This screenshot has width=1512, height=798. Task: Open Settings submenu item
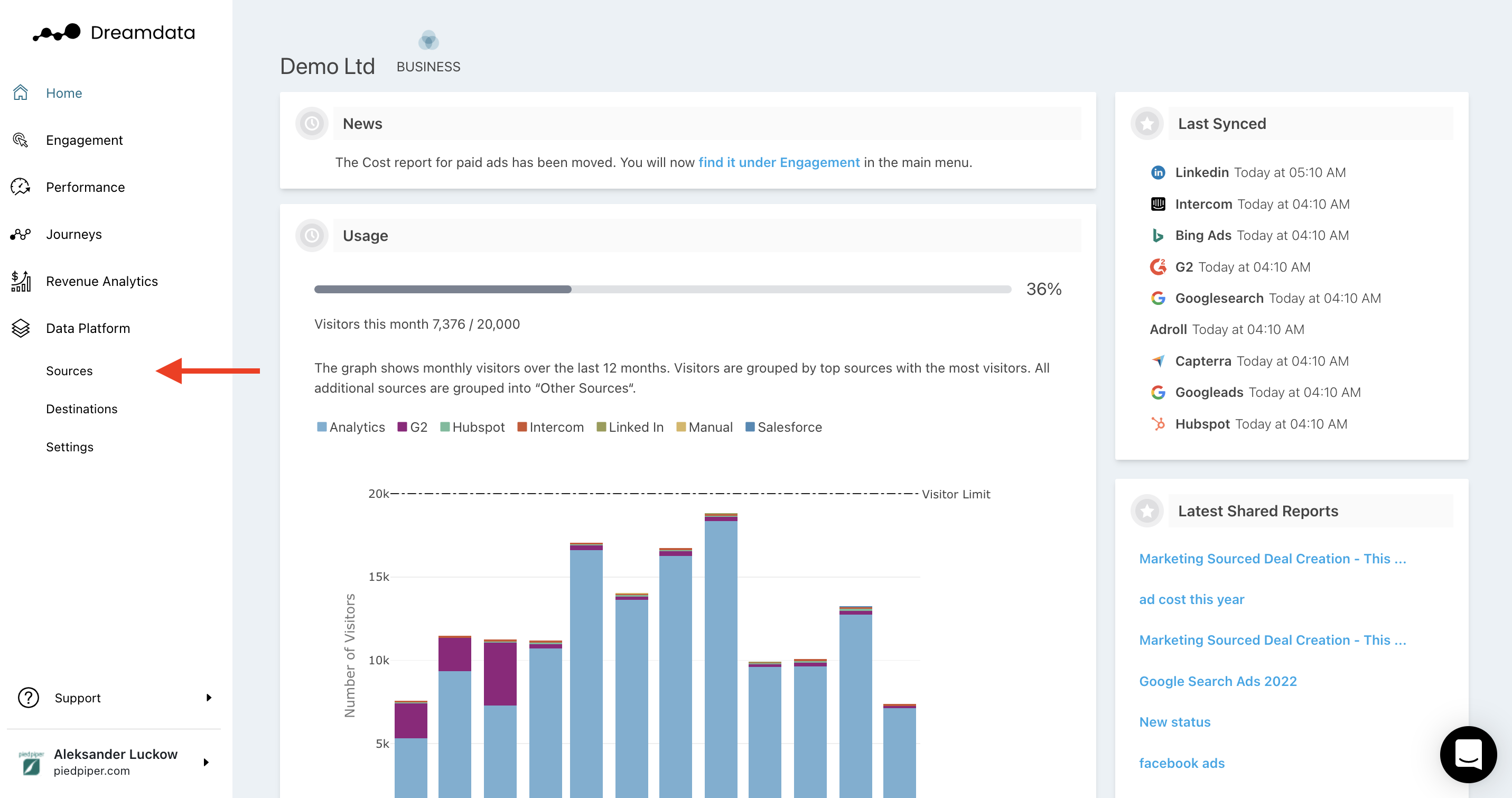coord(70,447)
